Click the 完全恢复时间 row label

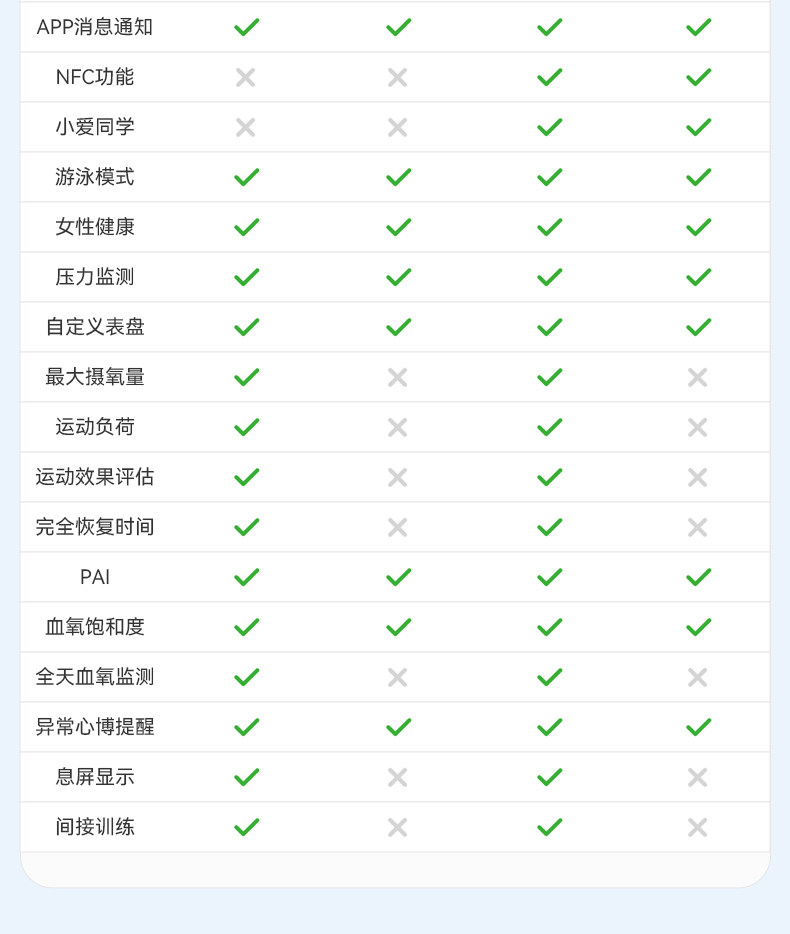point(95,527)
